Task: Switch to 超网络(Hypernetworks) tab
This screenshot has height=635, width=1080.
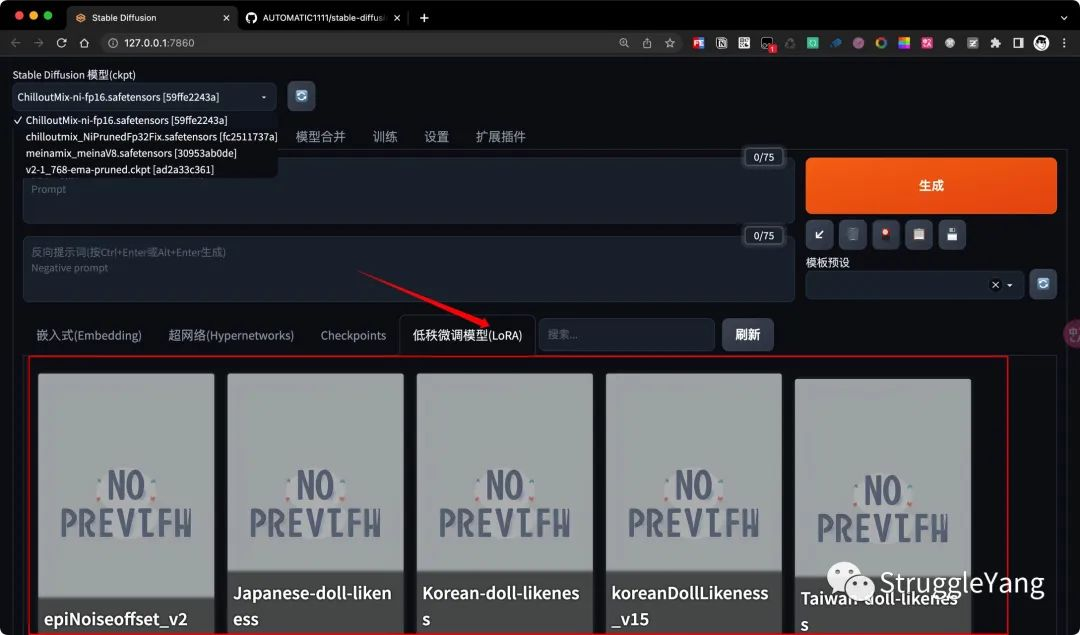Action: [x=231, y=335]
